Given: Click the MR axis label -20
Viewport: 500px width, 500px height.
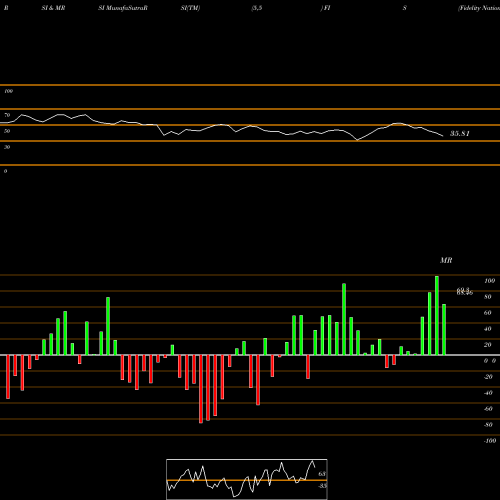Looking at the screenshot, I should (488, 377).
